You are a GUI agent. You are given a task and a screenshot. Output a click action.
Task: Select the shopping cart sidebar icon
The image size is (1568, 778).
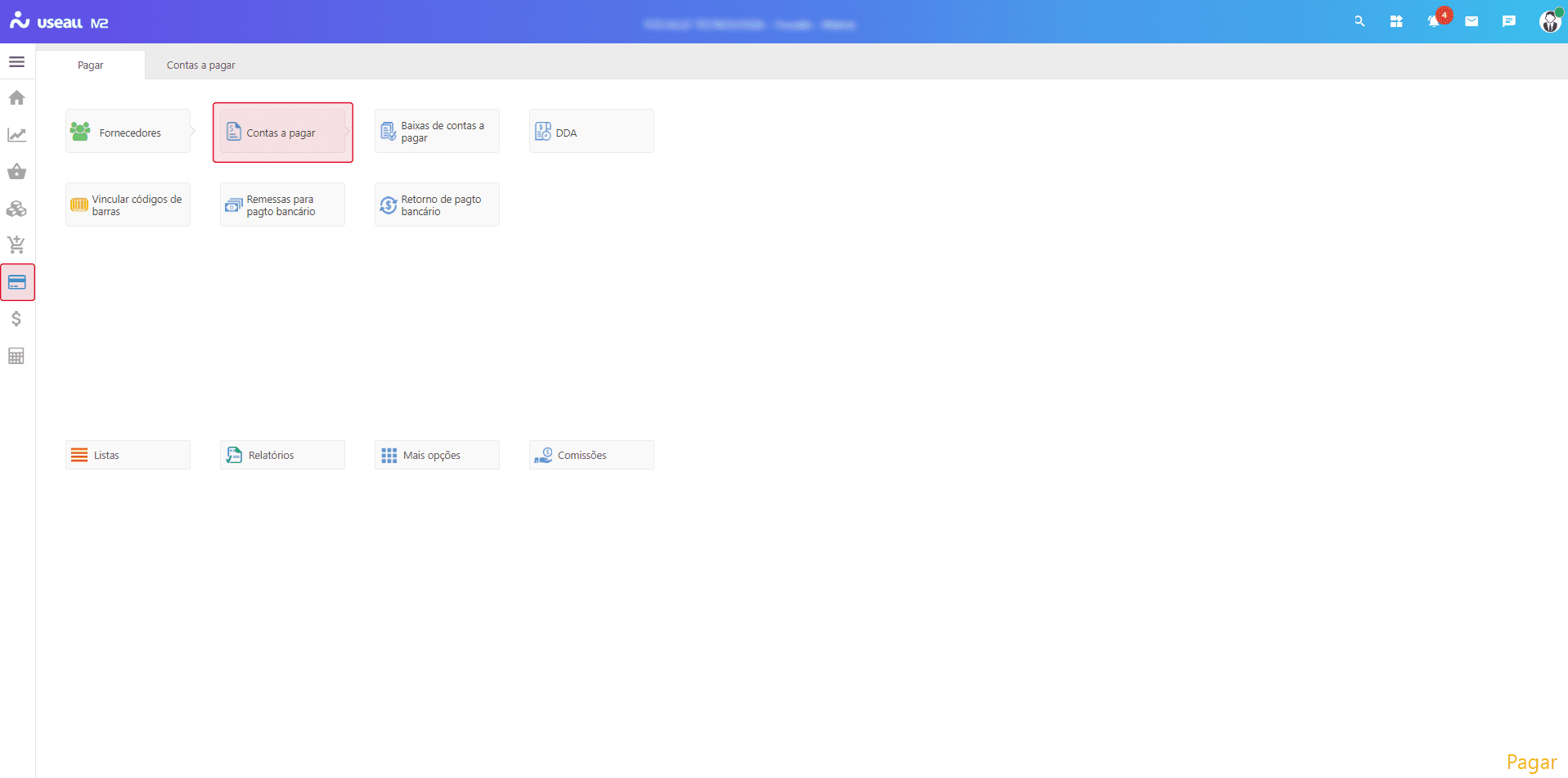click(16, 245)
